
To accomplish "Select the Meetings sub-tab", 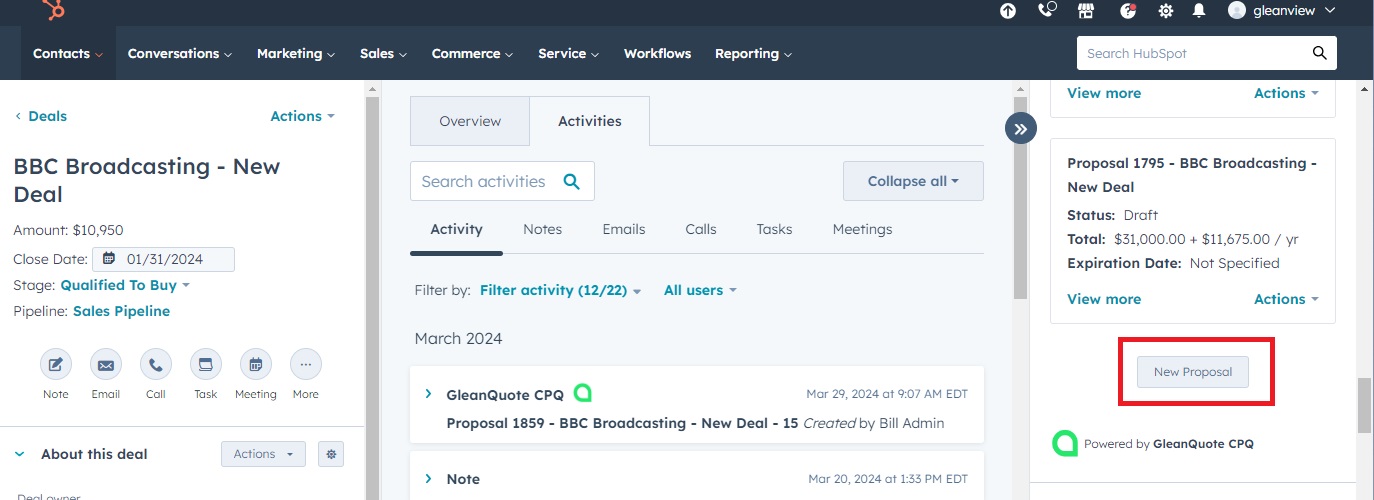I will [862, 229].
